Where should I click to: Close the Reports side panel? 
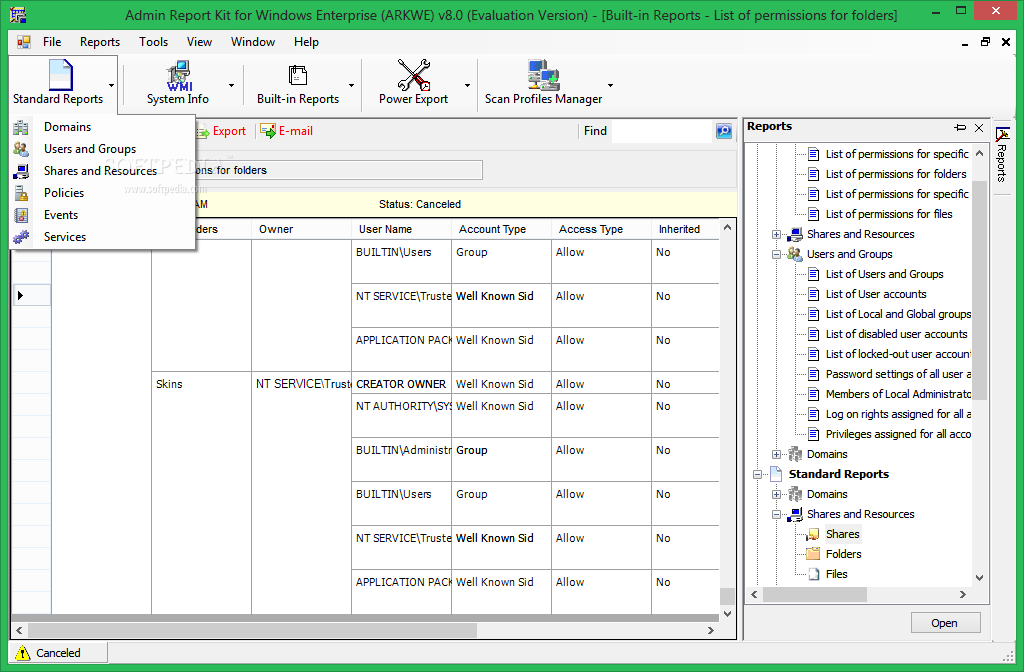point(979,127)
